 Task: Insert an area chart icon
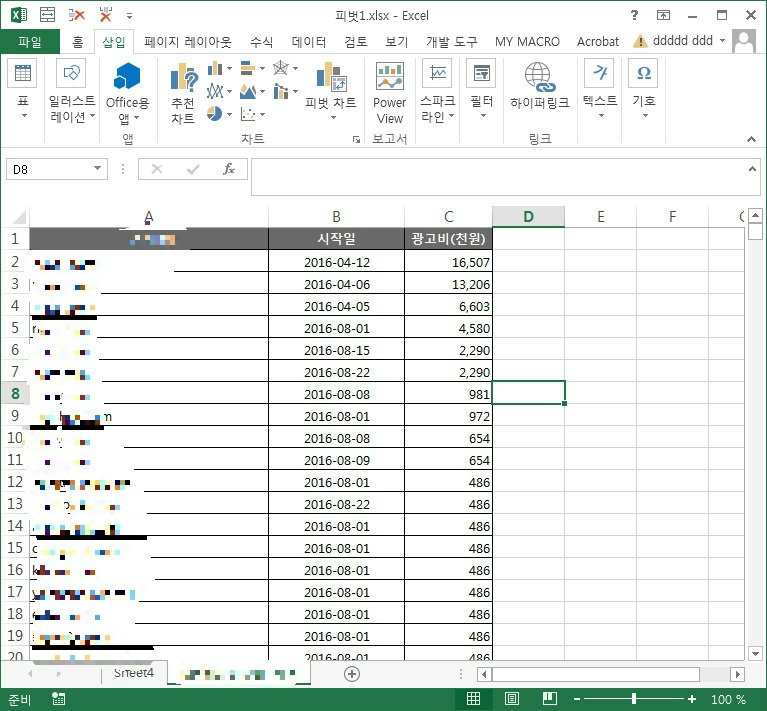tap(248, 91)
